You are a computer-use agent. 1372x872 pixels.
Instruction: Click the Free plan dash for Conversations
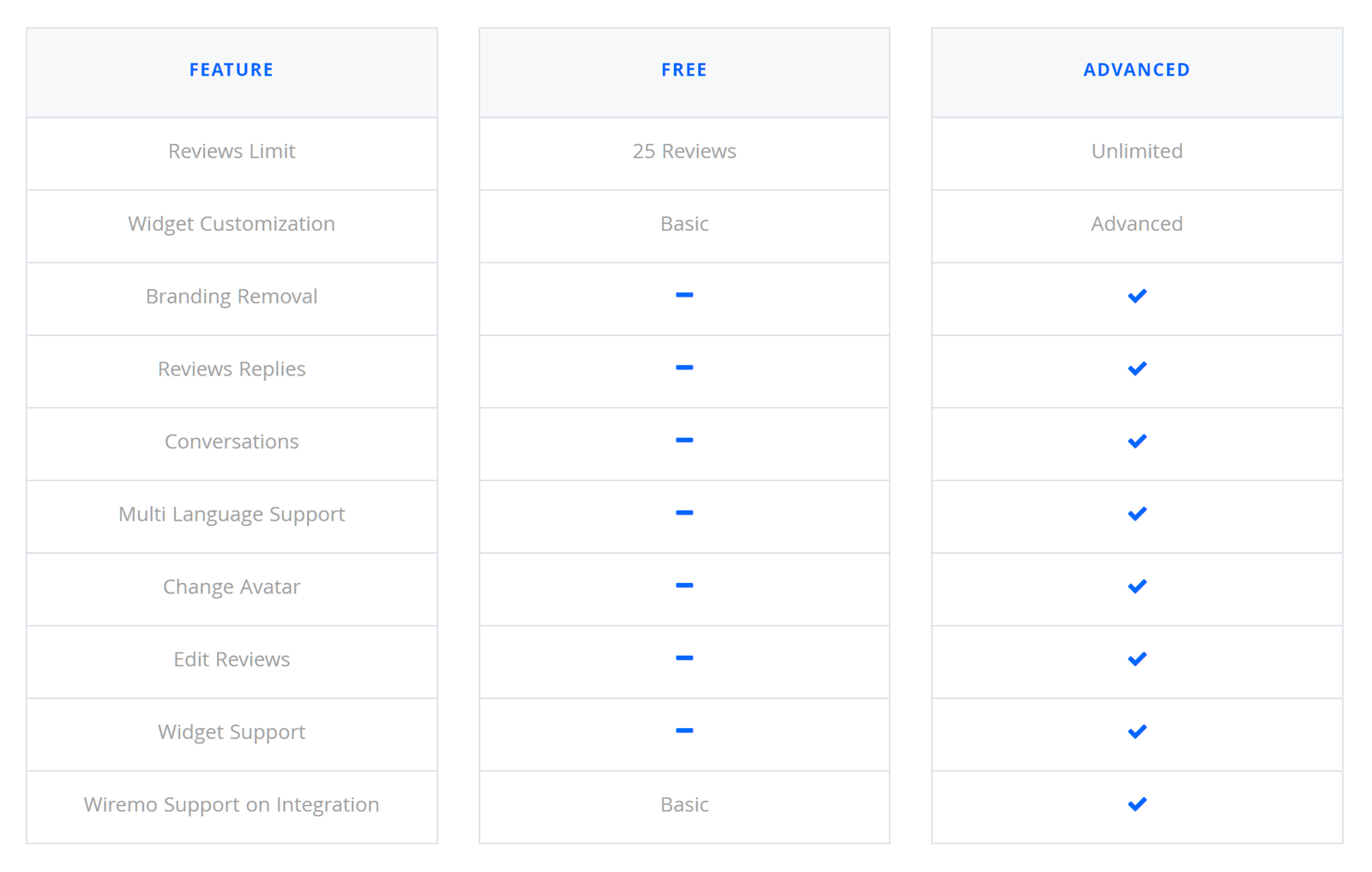point(684,441)
